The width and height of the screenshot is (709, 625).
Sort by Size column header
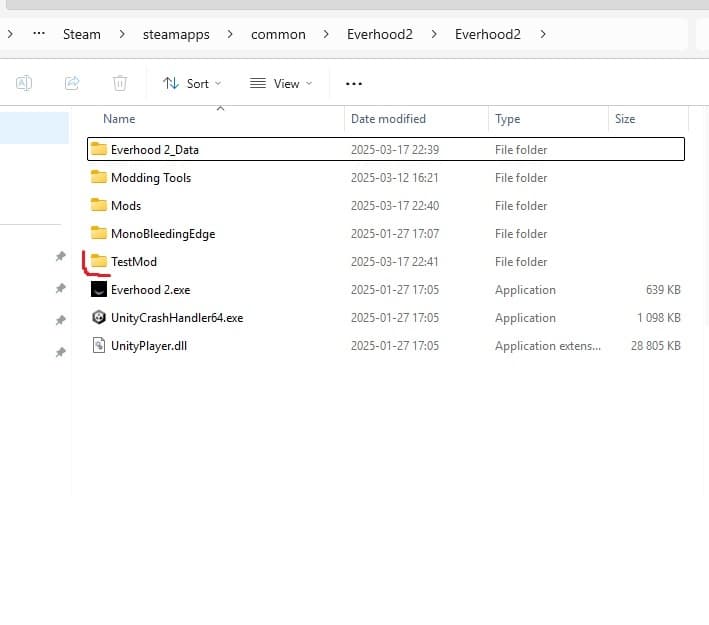tap(625, 119)
